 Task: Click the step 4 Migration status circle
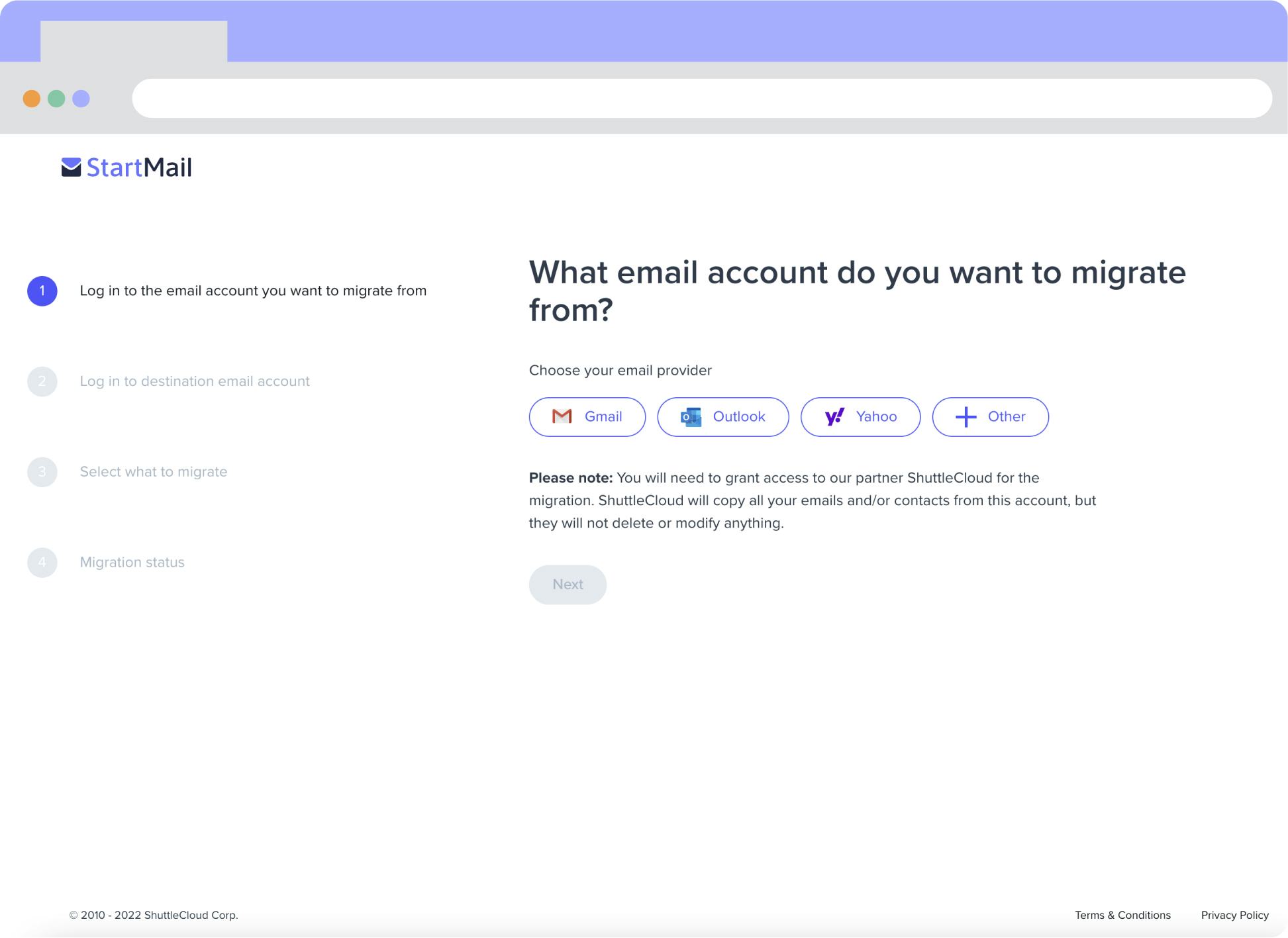(x=42, y=562)
